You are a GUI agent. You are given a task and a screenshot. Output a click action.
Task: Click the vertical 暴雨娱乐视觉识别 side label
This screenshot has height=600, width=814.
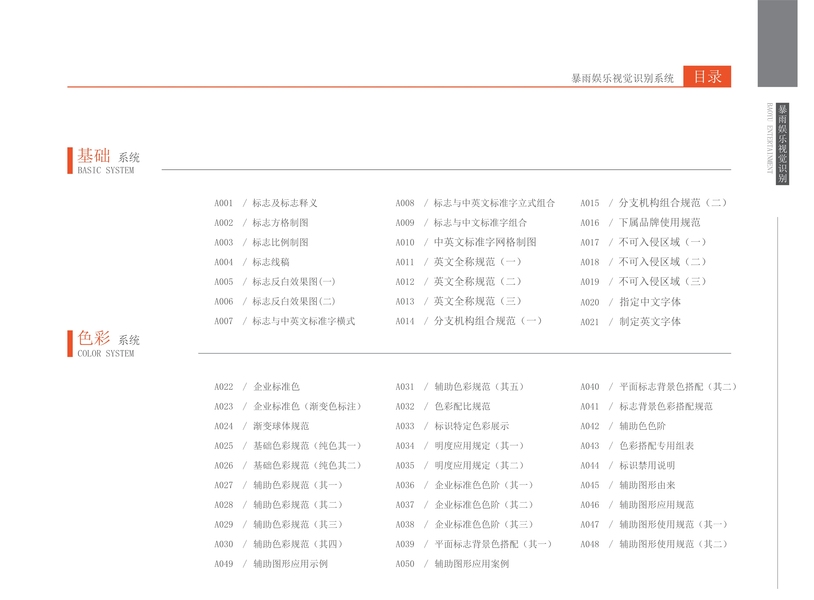[x=782, y=143]
